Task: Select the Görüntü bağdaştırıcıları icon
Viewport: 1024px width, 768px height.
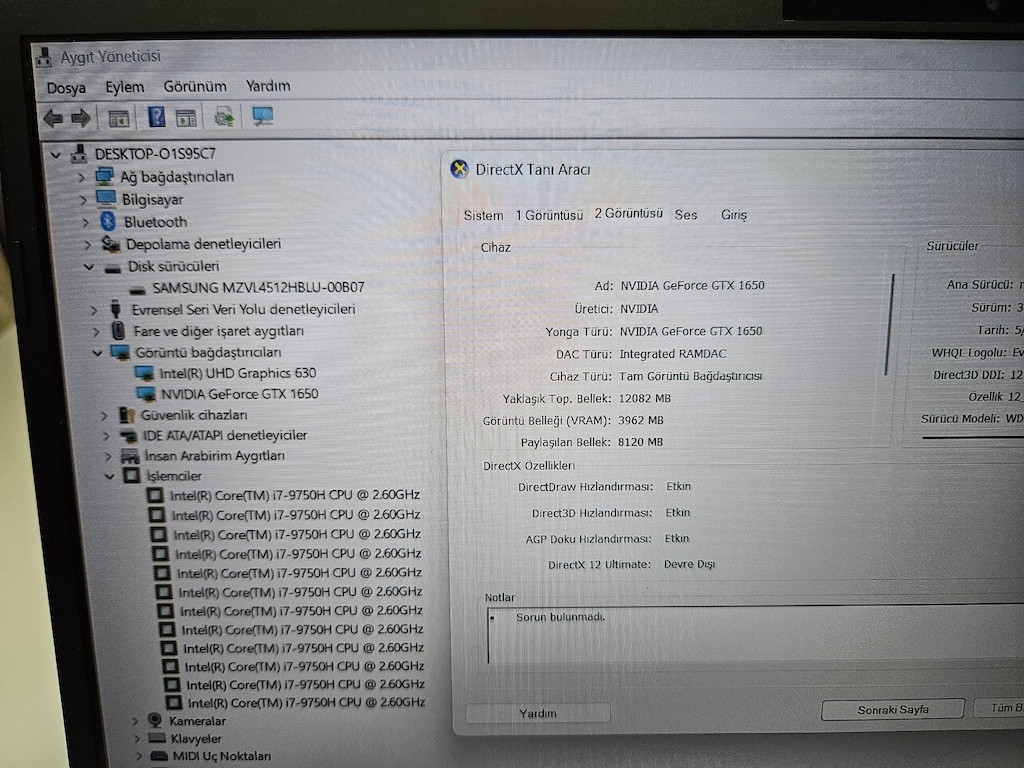Action: [x=120, y=353]
